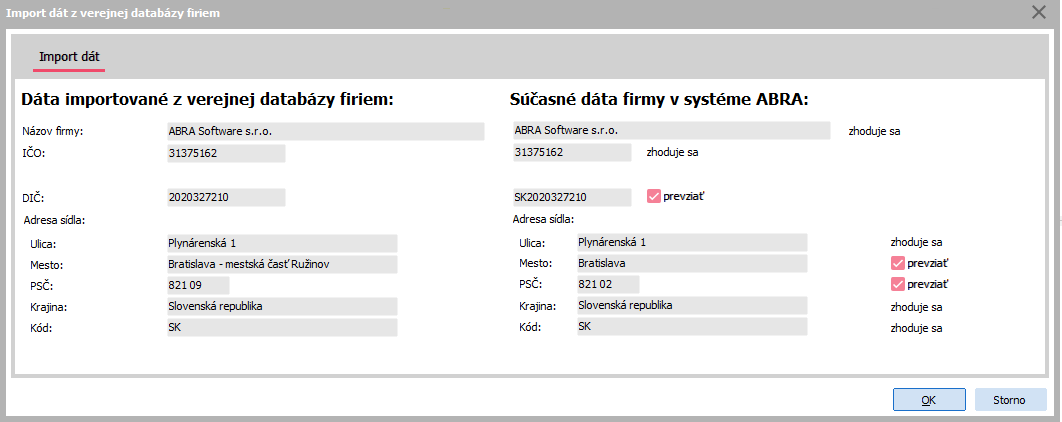Click the imported Názov firmy field

tap(325, 131)
